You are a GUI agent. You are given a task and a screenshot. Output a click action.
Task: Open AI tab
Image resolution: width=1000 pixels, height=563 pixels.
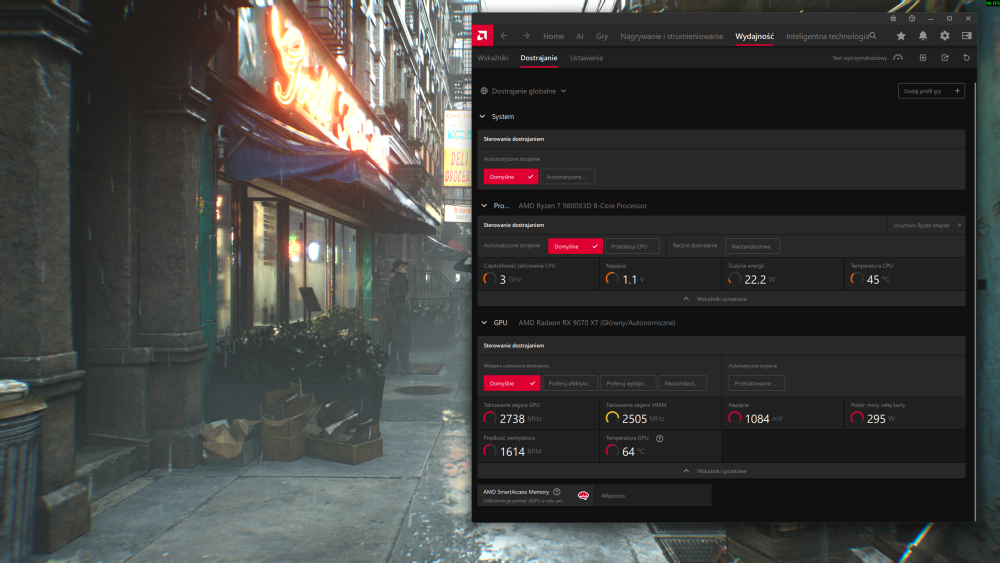tap(580, 36)
